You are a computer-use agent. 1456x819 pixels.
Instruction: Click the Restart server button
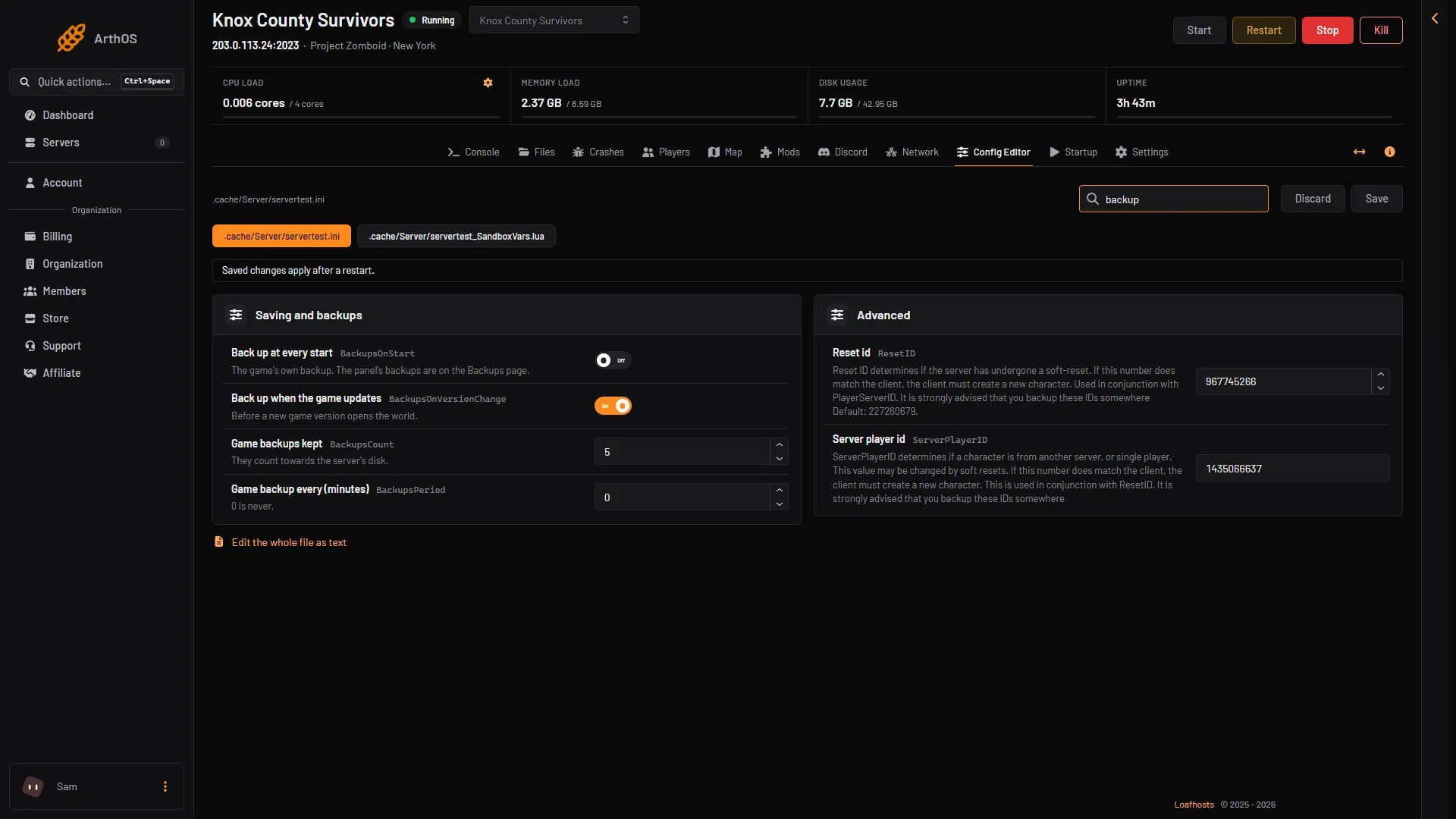[1263, 30]
